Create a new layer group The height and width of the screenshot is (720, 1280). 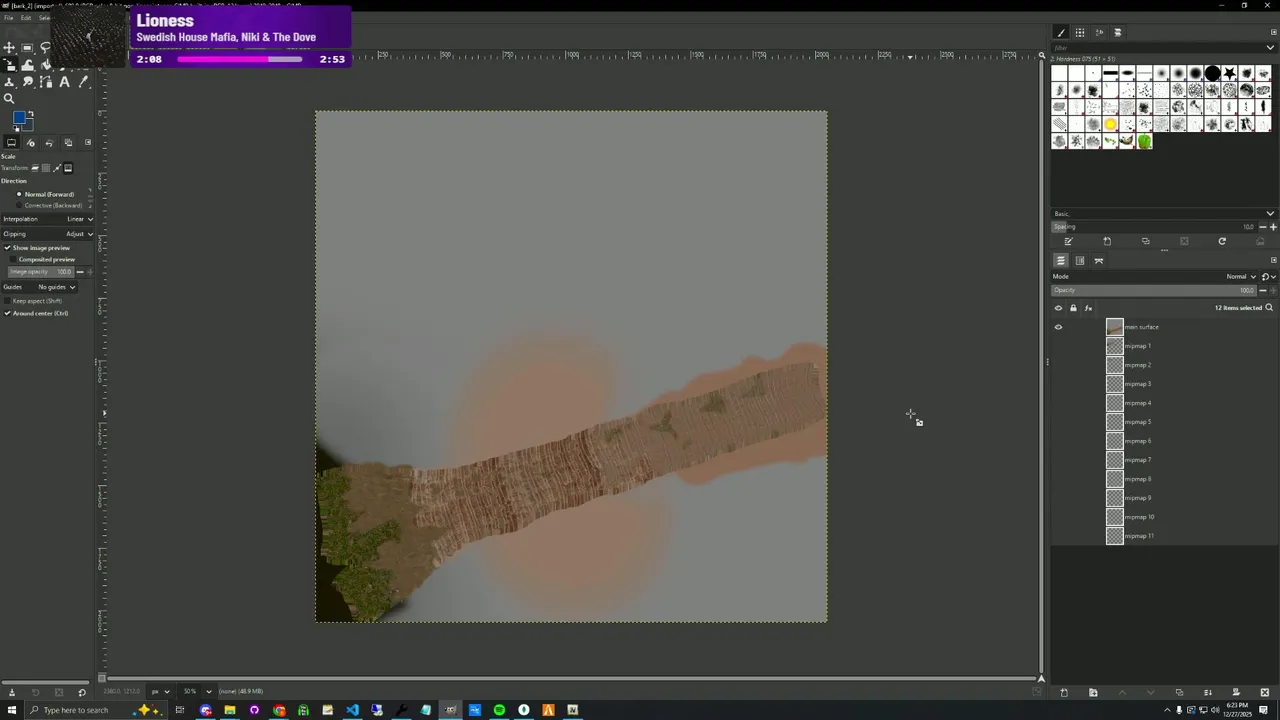(x=1093, y=692)
